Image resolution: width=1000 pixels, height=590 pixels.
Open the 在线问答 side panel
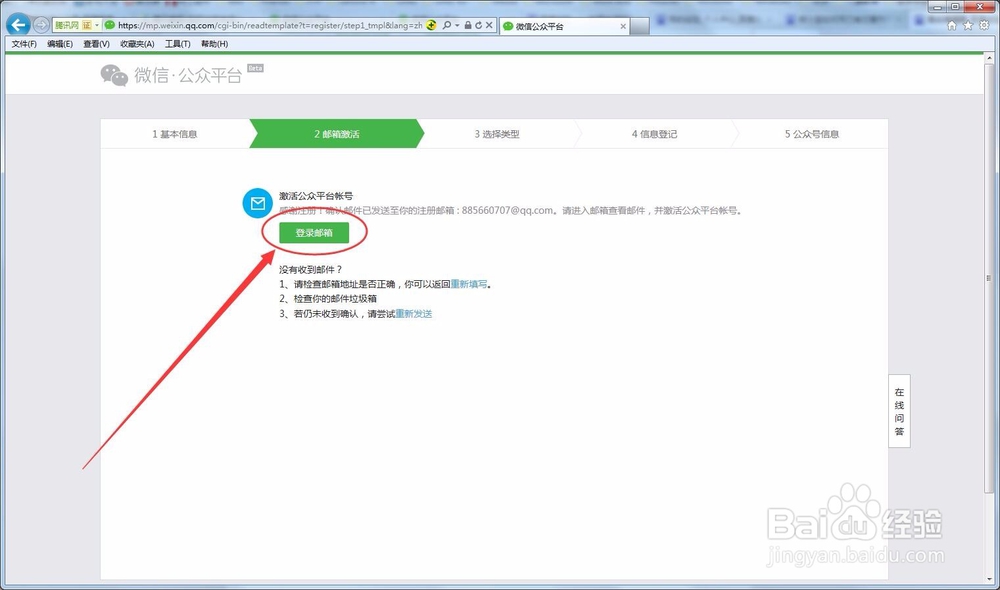point(899,411)
